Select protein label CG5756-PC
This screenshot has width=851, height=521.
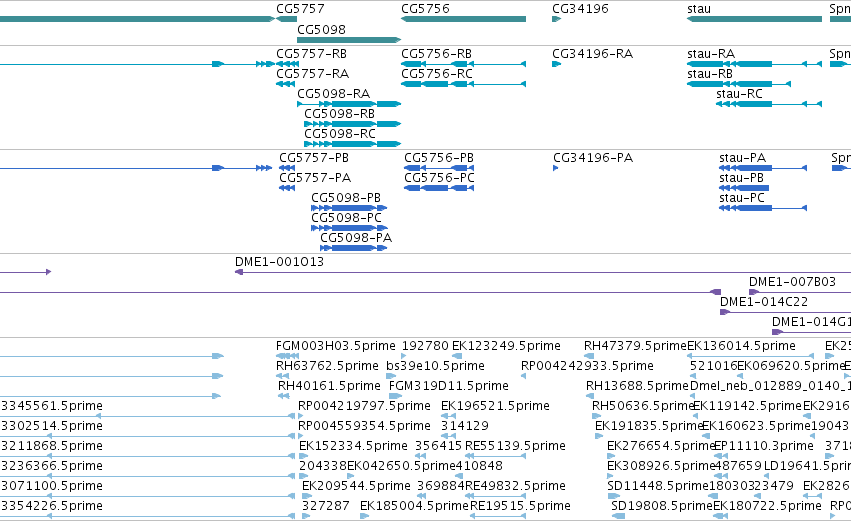click(x=439, y=178)
